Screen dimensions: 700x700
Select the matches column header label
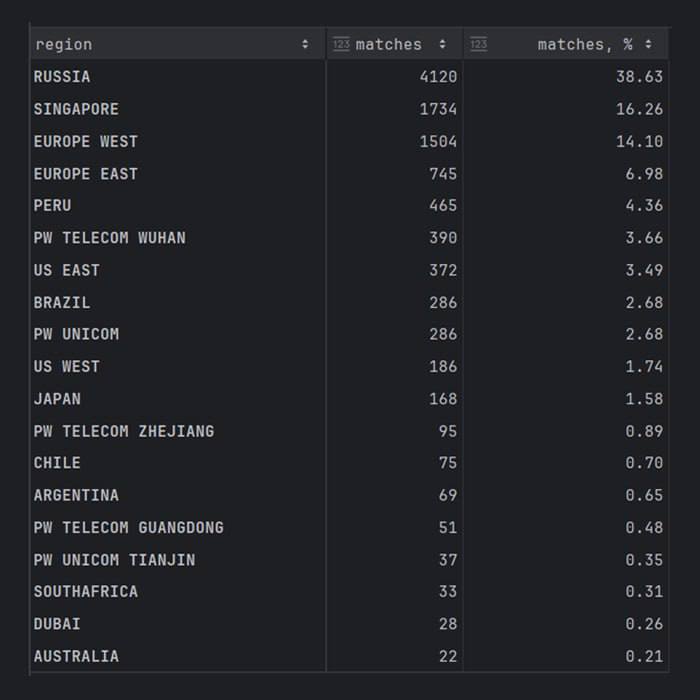point(389,45)
